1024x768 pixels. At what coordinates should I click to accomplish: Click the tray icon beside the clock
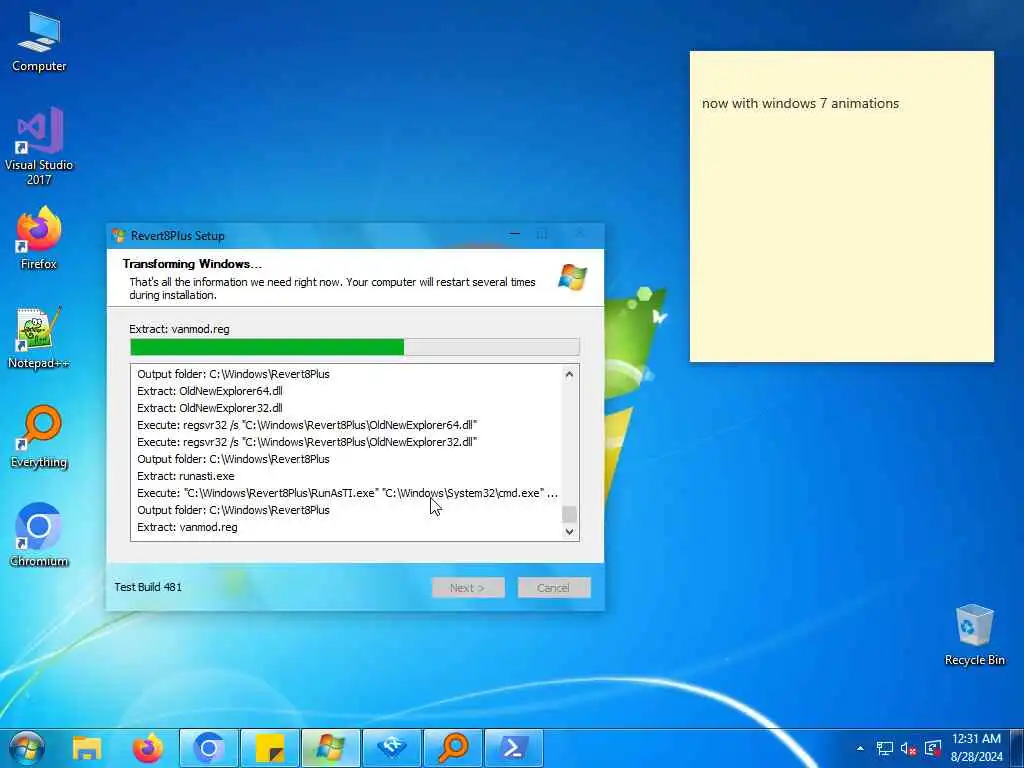click(x=933, y=748)
